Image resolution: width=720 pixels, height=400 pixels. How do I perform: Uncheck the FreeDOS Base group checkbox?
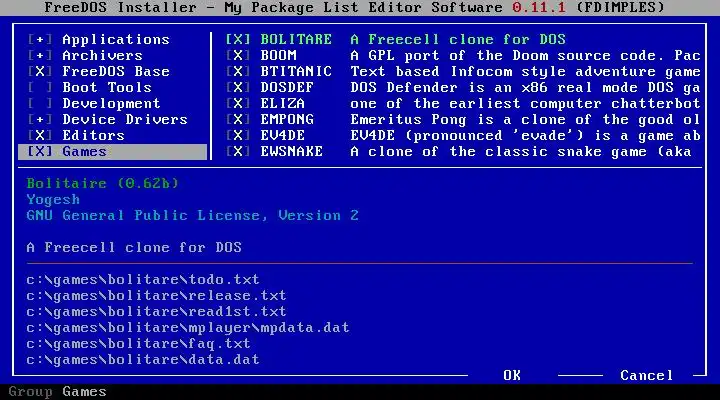pos(40,72)
